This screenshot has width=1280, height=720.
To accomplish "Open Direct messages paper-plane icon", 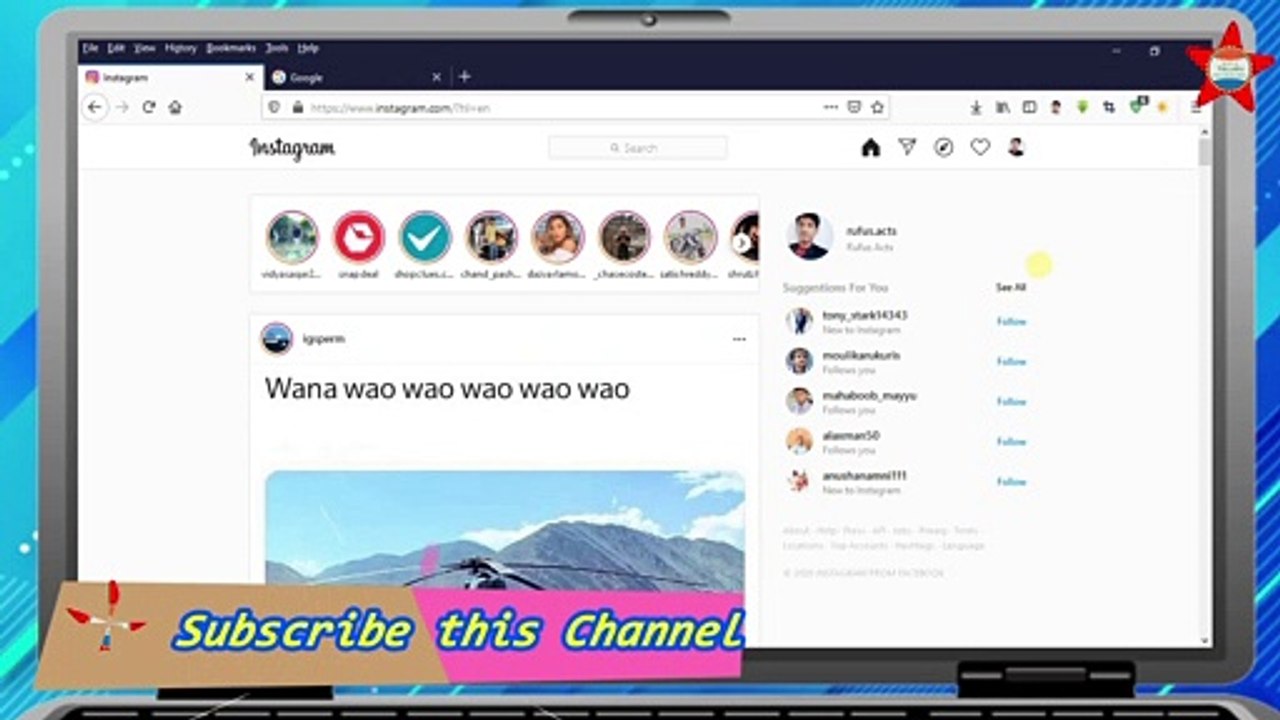I will point(907,147).
